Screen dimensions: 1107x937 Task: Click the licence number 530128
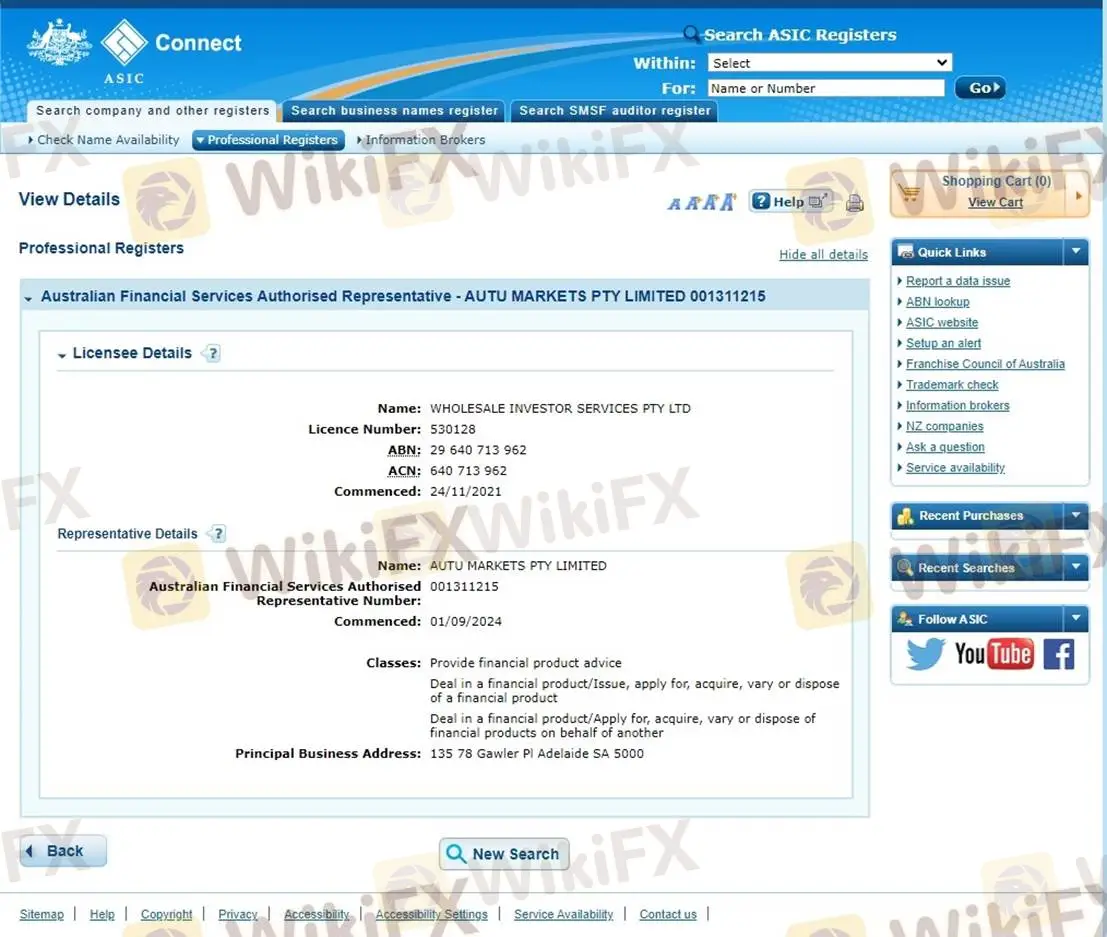(453, 429)
